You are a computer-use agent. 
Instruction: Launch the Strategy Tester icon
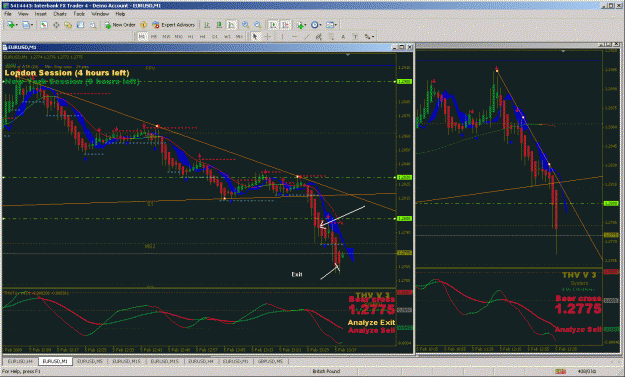pos(93,25)
